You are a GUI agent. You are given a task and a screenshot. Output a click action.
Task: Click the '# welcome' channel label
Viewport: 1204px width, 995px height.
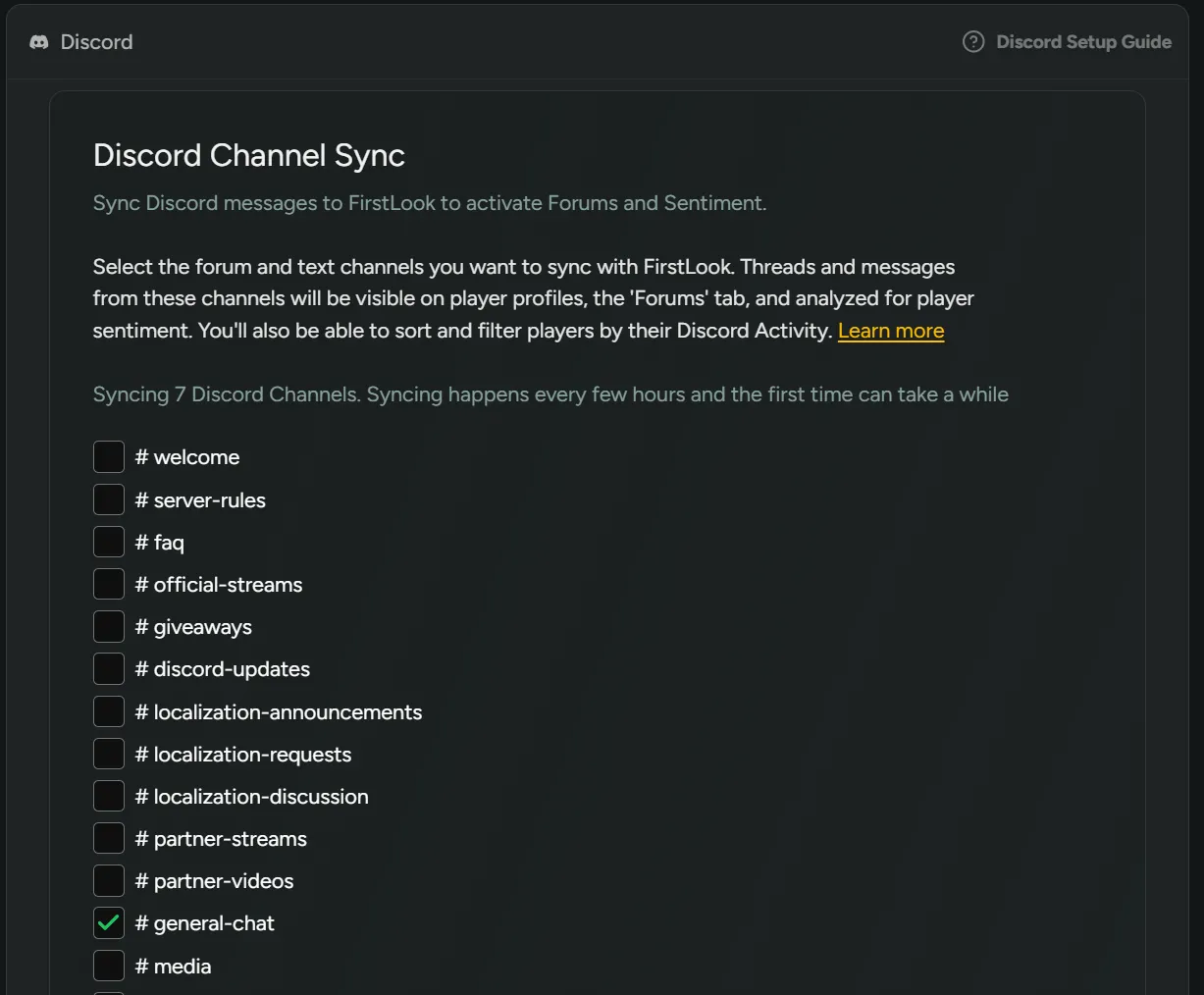pos(187,457)
